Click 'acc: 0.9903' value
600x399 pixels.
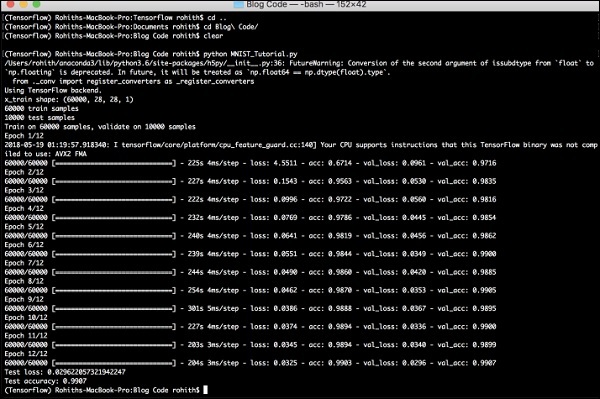coord(330,363)
